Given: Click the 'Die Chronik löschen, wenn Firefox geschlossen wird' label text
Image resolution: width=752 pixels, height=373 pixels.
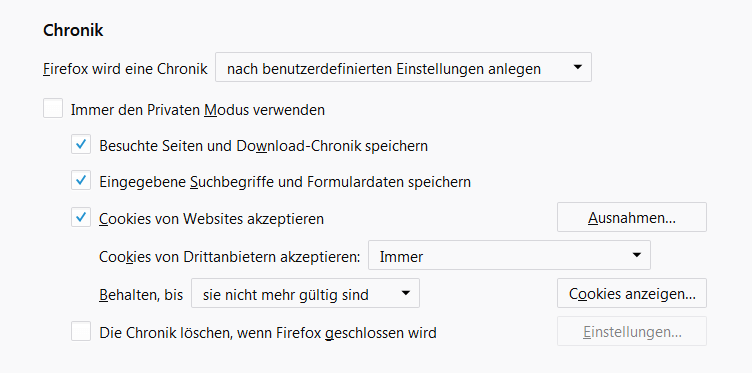Looking at the screenshot, I should click(268, 333).
